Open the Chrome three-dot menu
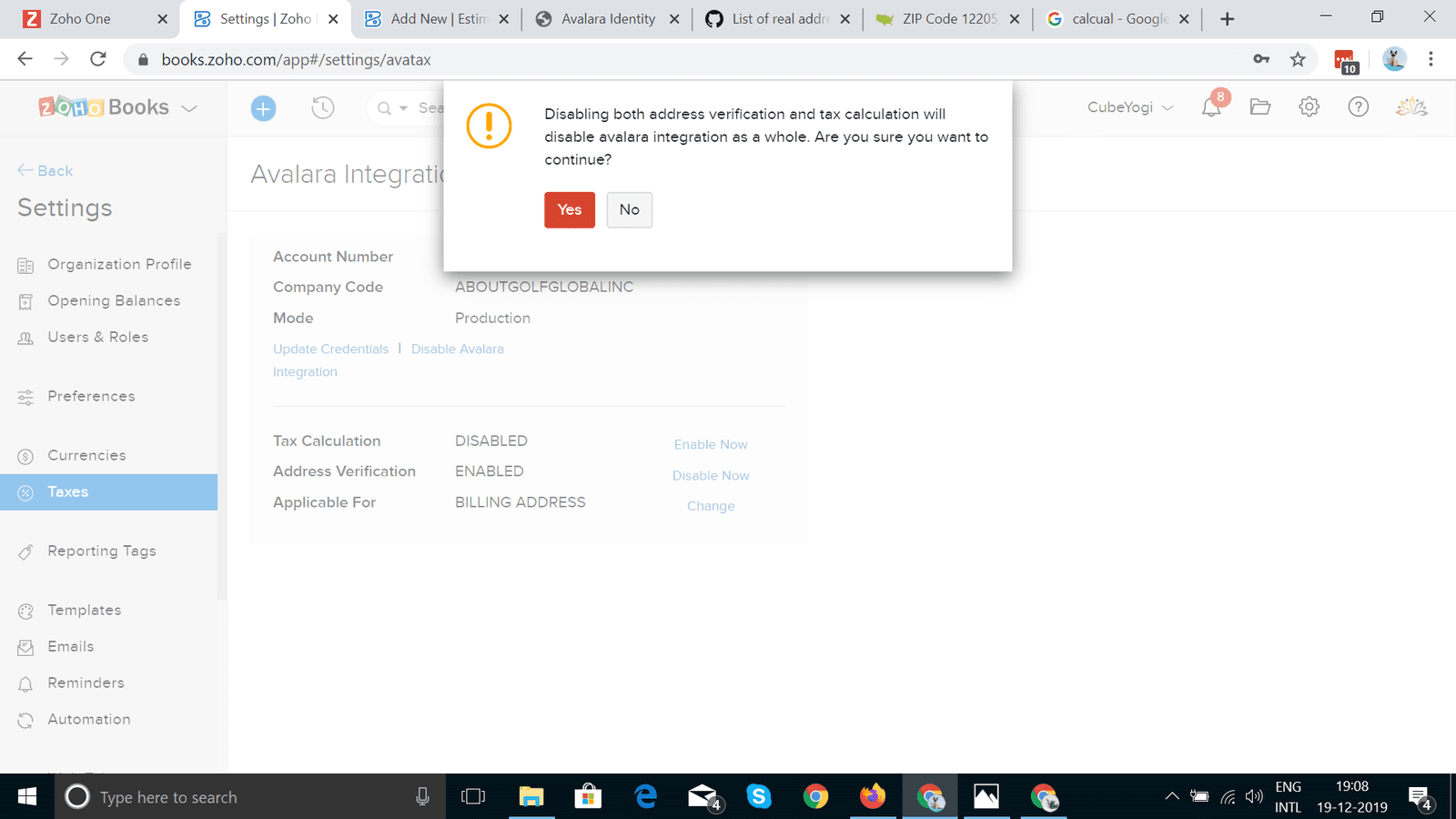This screenshot has height=819, width=1456. tap(1431, 59)
